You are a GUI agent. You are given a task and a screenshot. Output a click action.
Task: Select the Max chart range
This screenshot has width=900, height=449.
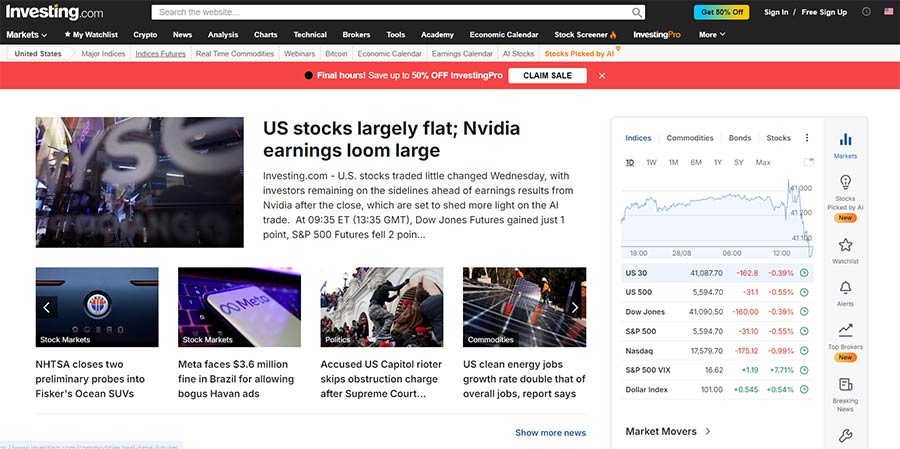(763, 162)
